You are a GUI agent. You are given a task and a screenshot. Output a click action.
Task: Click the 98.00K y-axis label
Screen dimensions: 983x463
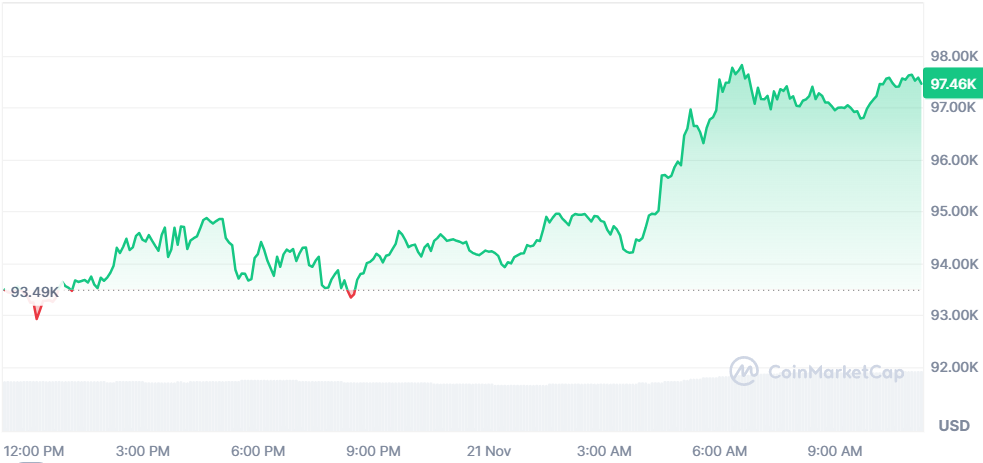coord(954,56)
